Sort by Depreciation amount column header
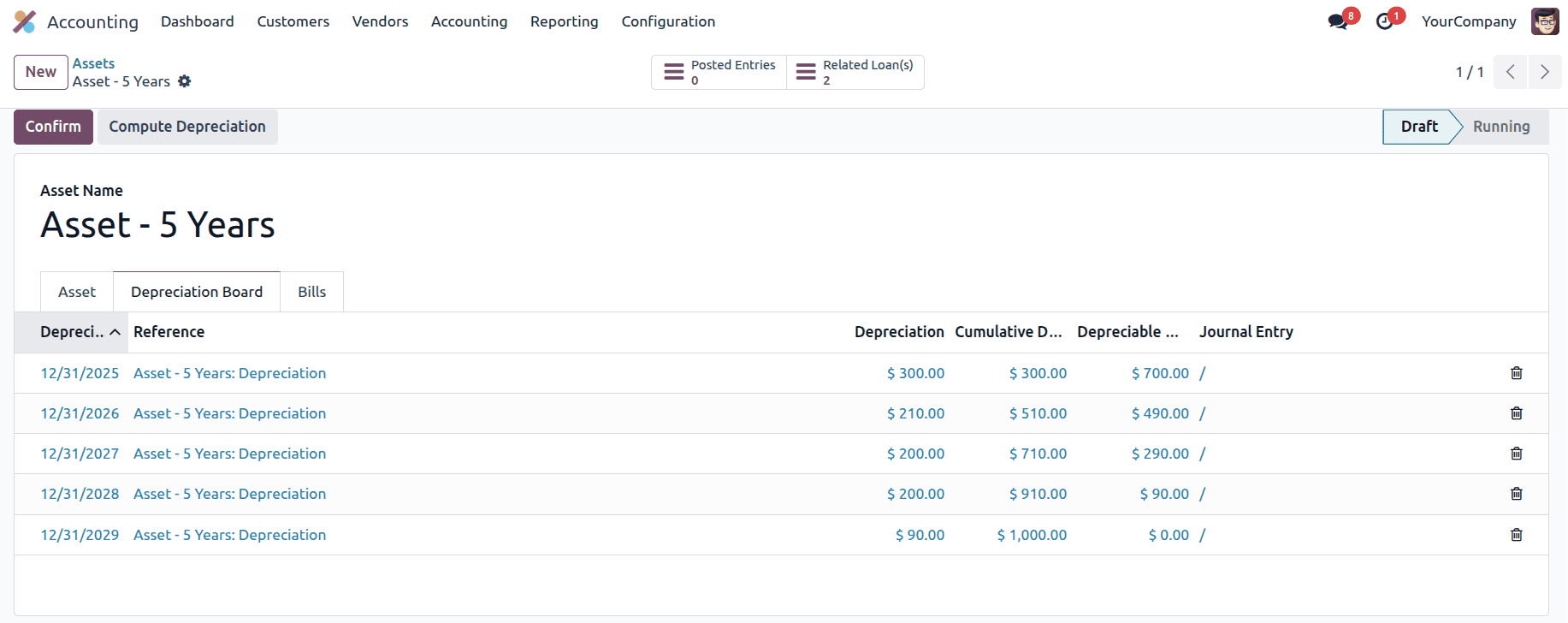The height and width of the screenshot is (623, 1568). (899, 332)
